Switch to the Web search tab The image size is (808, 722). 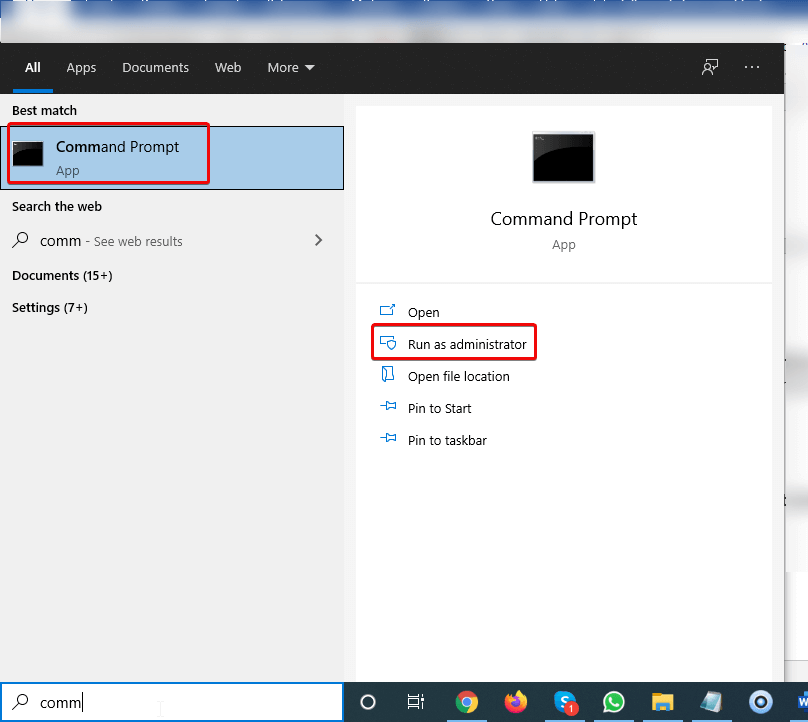pyautogui.click(x=228, y=67)
